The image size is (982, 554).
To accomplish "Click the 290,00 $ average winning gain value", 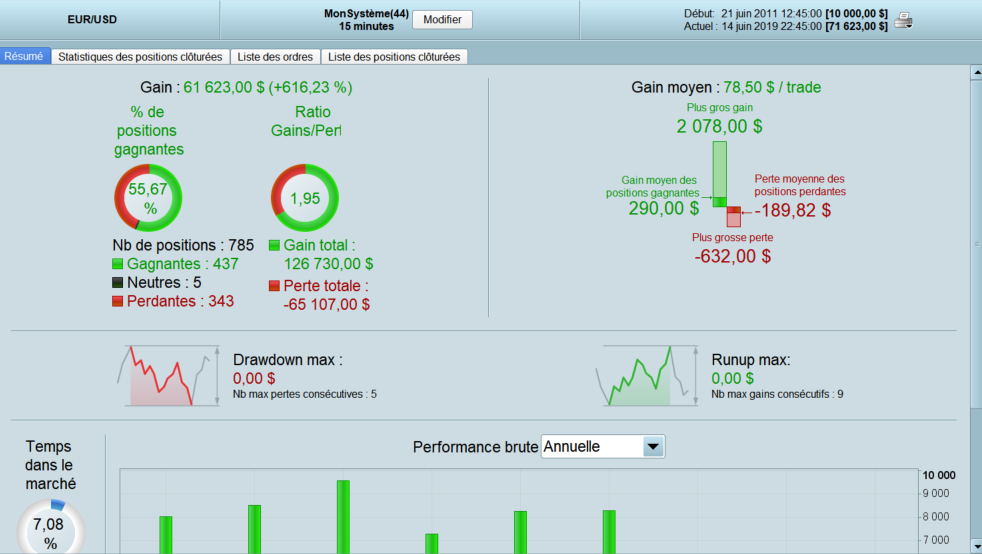I will pos(664,208).
